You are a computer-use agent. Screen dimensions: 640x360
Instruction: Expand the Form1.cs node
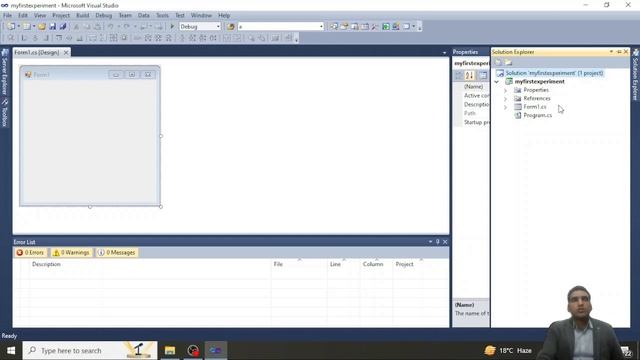click(505, 107)
